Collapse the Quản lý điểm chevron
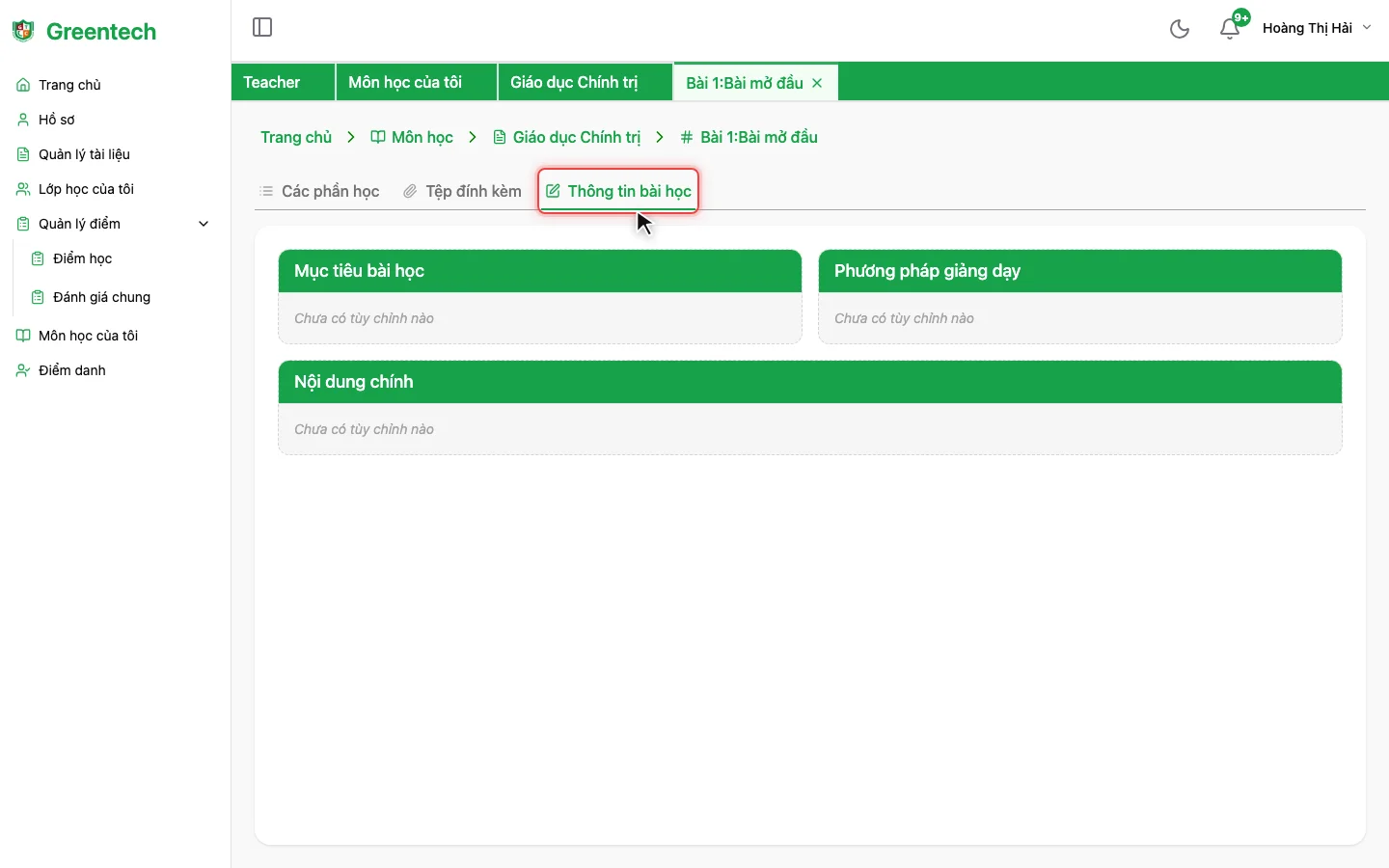This screenshot has height=868, width=1389. tap(204, 224)
